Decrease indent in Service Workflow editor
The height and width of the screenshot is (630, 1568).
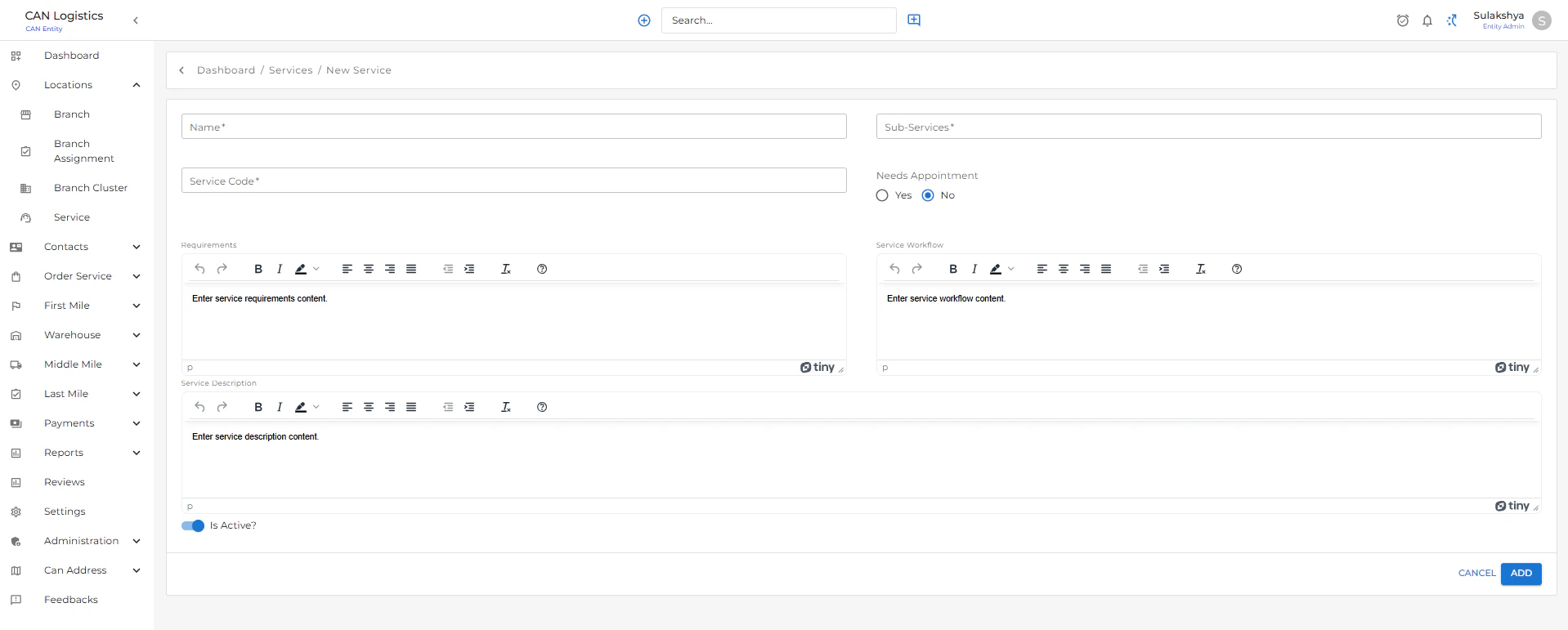click(x=1143, y=269)
